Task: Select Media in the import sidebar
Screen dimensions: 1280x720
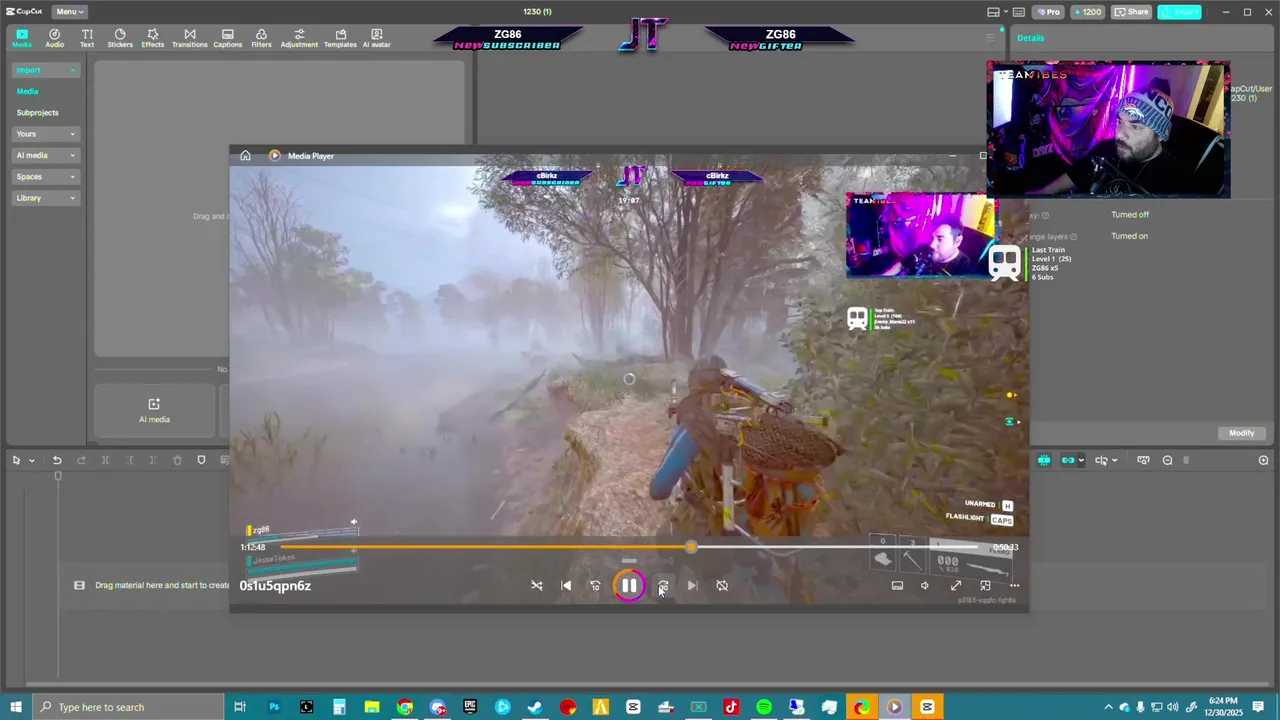Action: pyautogui.click(x=27, y=91)
